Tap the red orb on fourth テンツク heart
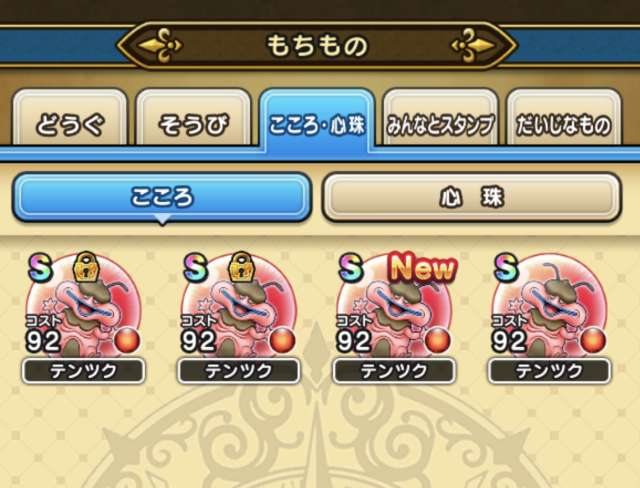Image resolution: width=640 pixels, height=488 pixels. tap(593, 341)
